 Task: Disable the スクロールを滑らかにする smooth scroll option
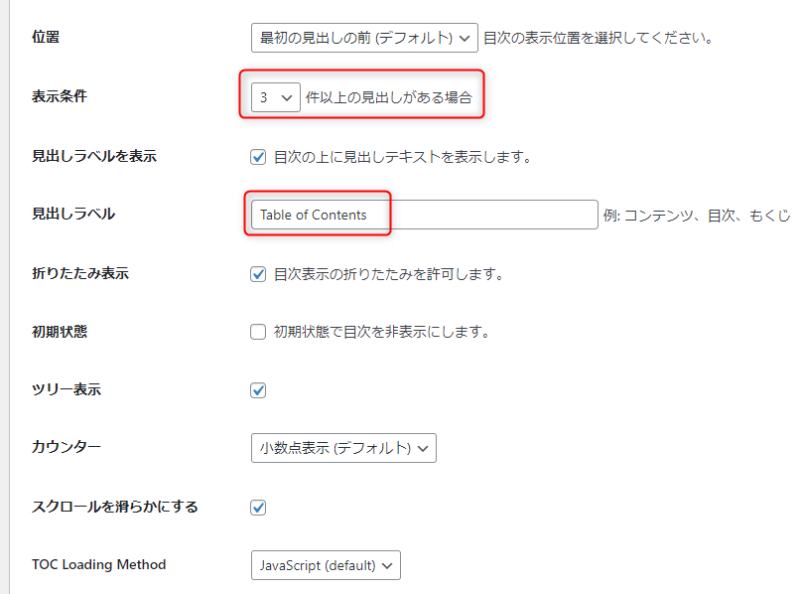pyautogui.click(x=257, y=507)
